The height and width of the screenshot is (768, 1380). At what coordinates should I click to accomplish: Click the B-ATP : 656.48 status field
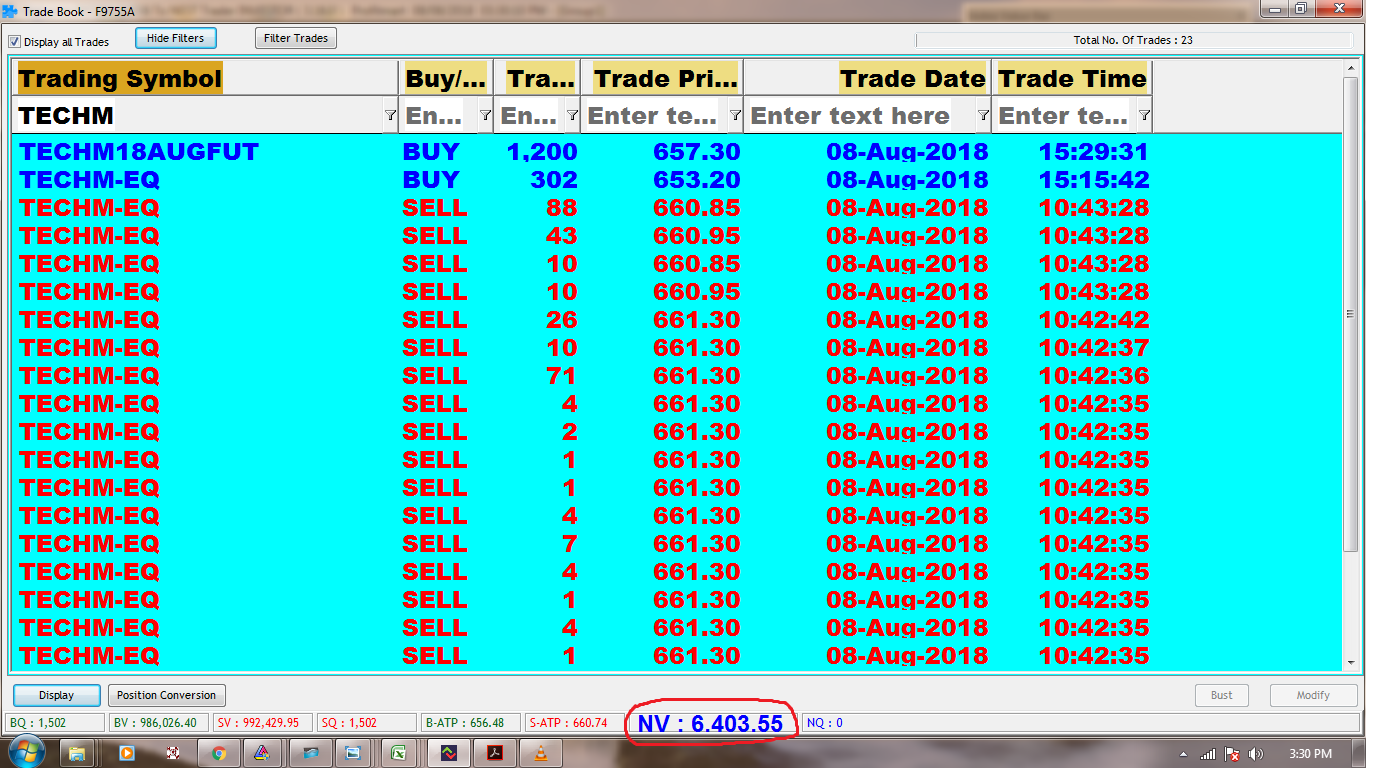[471, 723]
